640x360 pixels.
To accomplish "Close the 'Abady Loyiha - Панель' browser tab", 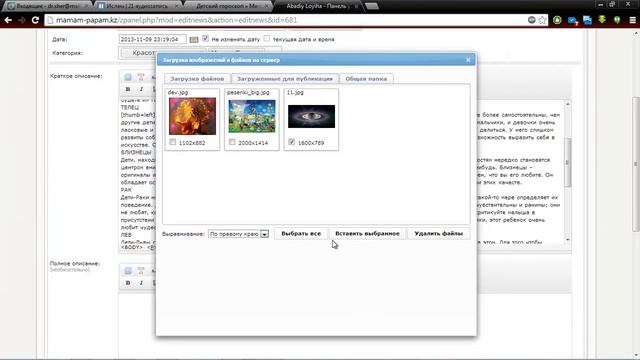I will tap(356, 6).
